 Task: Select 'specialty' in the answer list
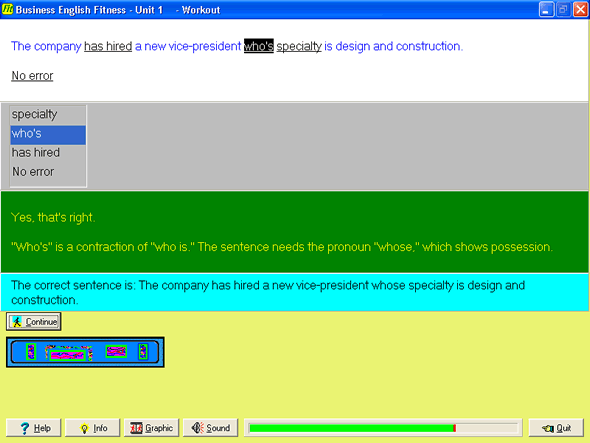coord(48,114)
